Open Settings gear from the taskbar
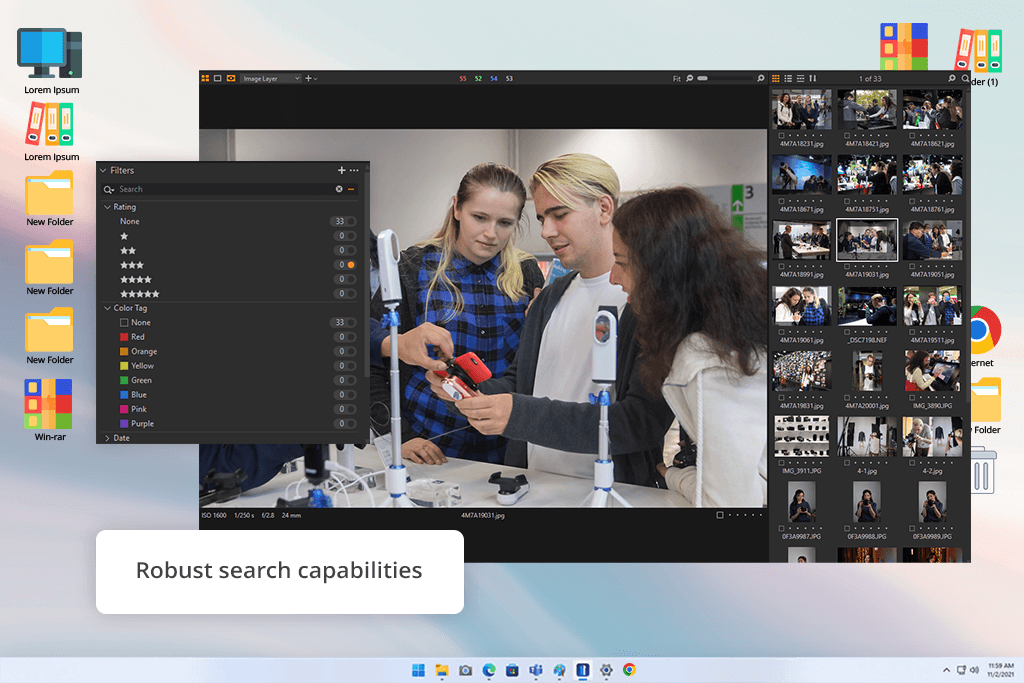Viewport: 1024px width, 683px height. [x=606, y=670]
